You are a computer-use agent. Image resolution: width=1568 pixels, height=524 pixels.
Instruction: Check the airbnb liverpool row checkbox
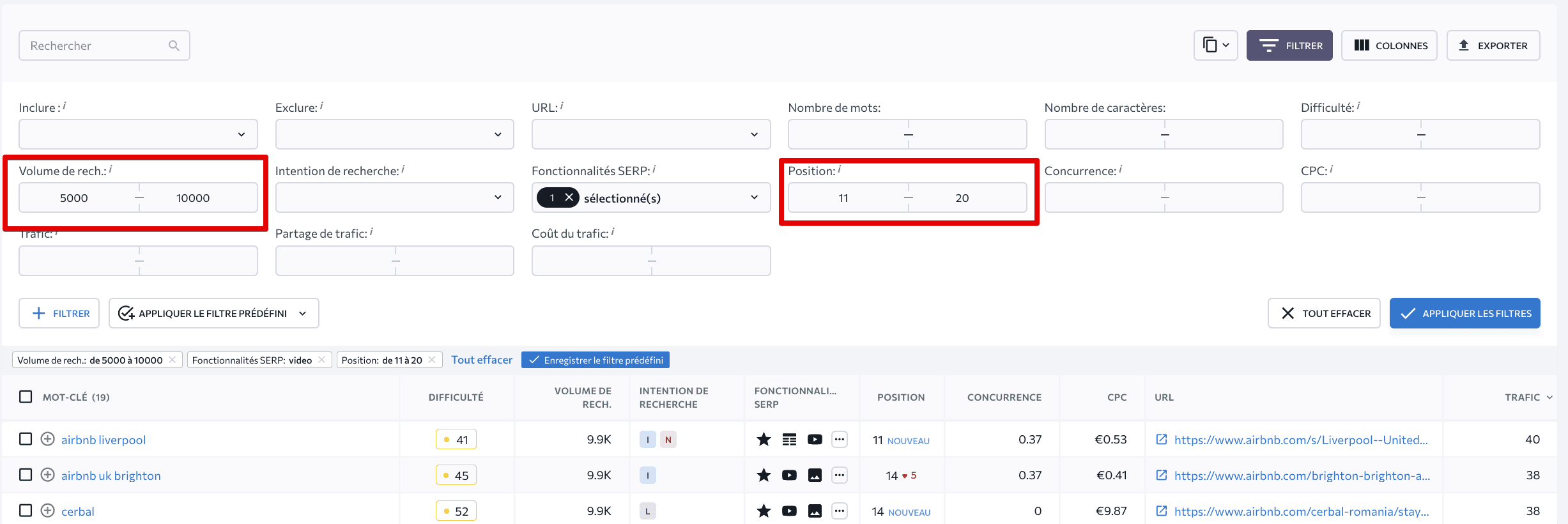tap(26, 439)
